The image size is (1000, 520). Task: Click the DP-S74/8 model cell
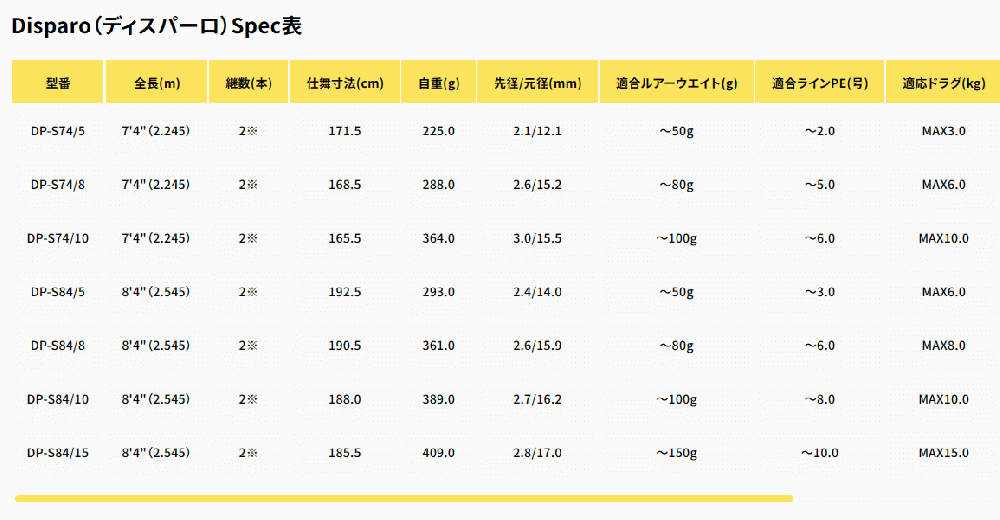click(x=58, y=184)
